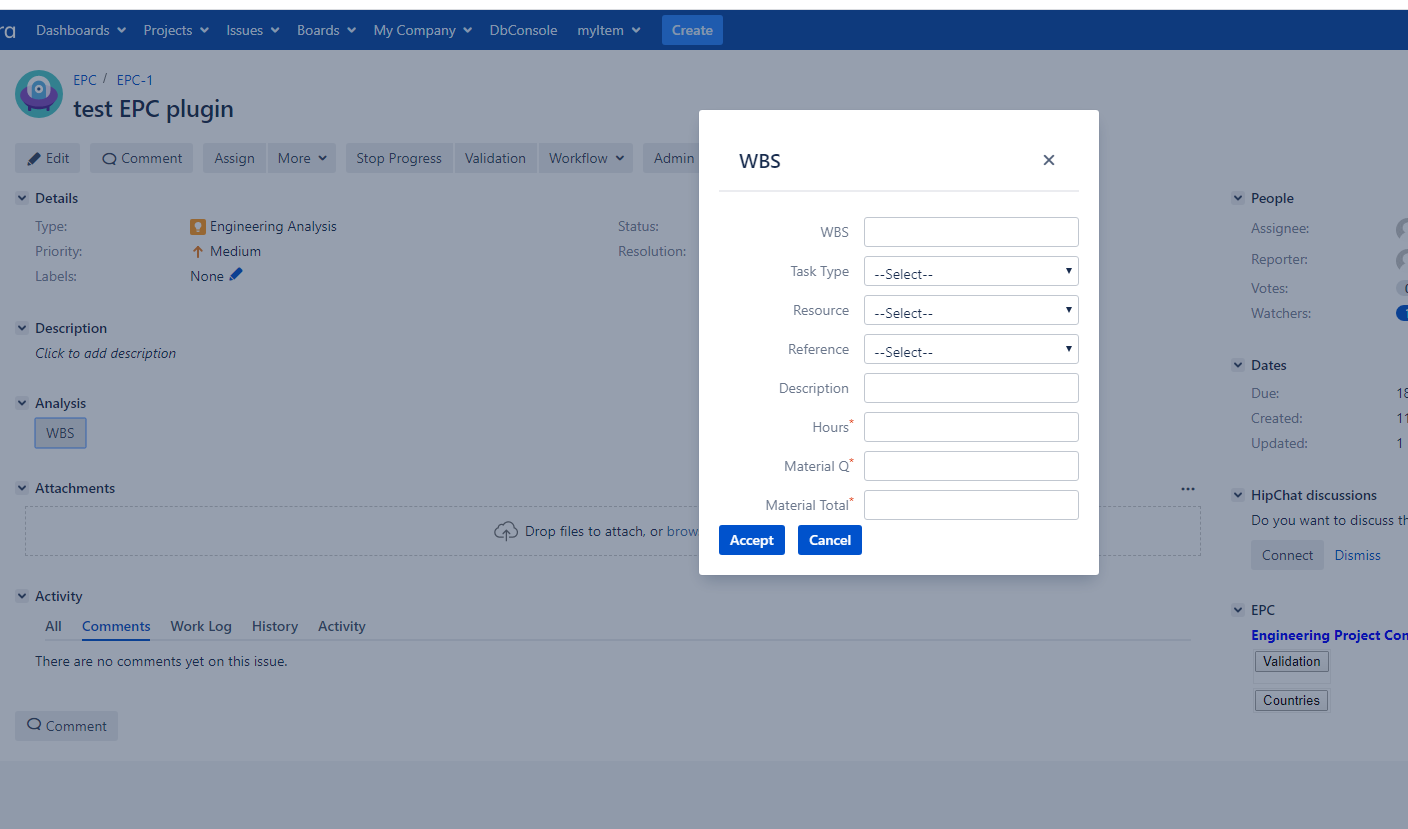Click the Material Total input field
Viewport: 1408px width, 829px height.
click(x=971, y=505)
